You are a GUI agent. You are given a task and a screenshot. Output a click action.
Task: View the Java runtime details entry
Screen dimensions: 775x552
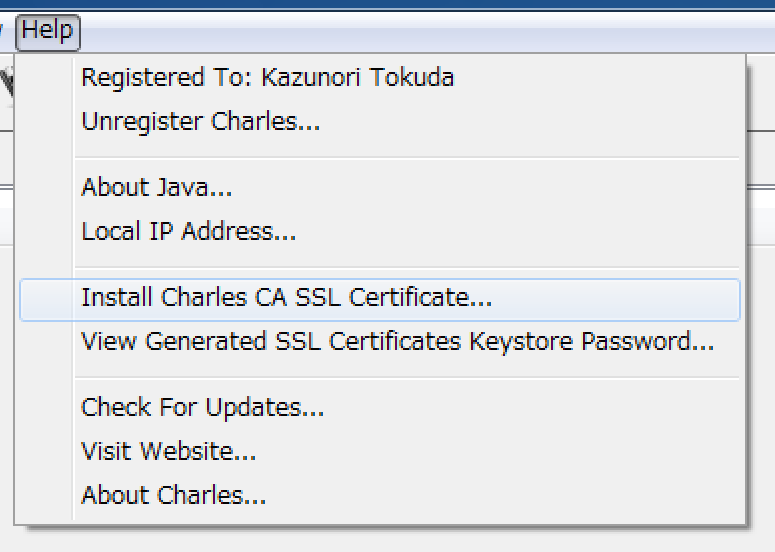point(380,187)
